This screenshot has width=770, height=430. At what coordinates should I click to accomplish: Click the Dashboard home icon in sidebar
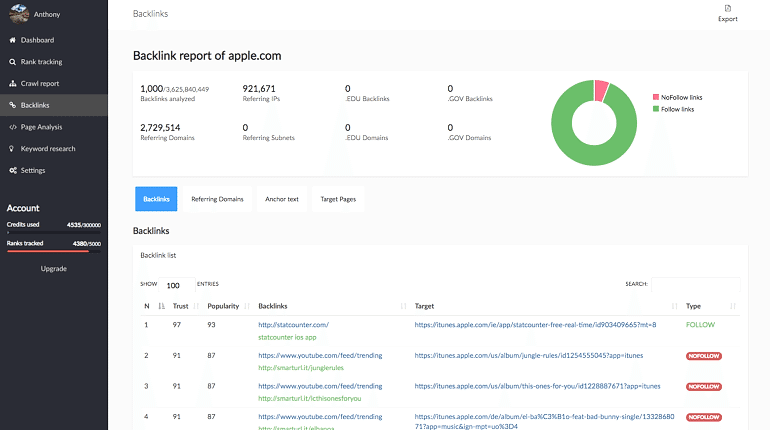click(12, 40)
